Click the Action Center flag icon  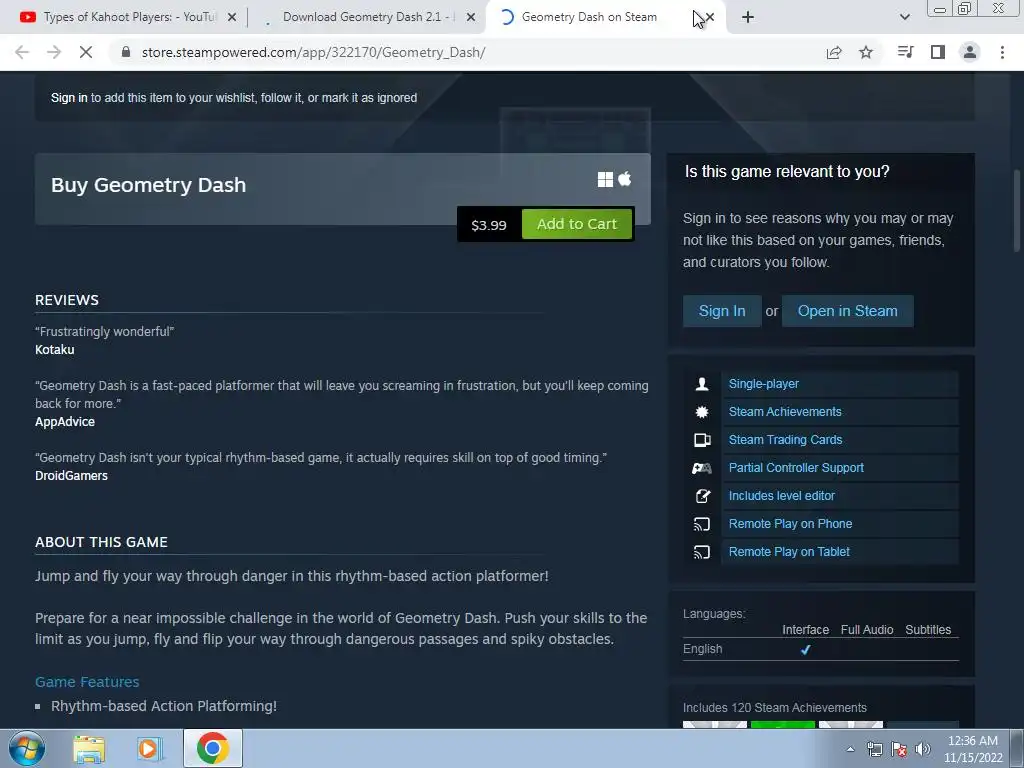pyautogui.click(x=899, y=749)
